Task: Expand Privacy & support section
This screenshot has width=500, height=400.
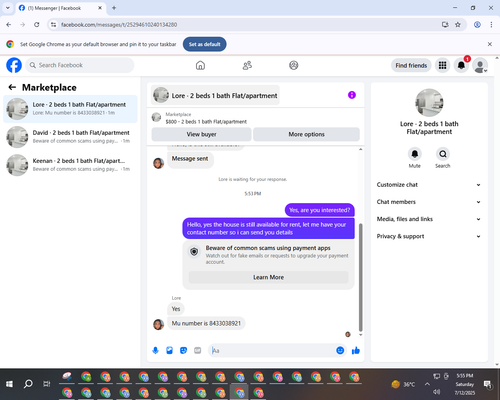Action: (x=429, y=236)
